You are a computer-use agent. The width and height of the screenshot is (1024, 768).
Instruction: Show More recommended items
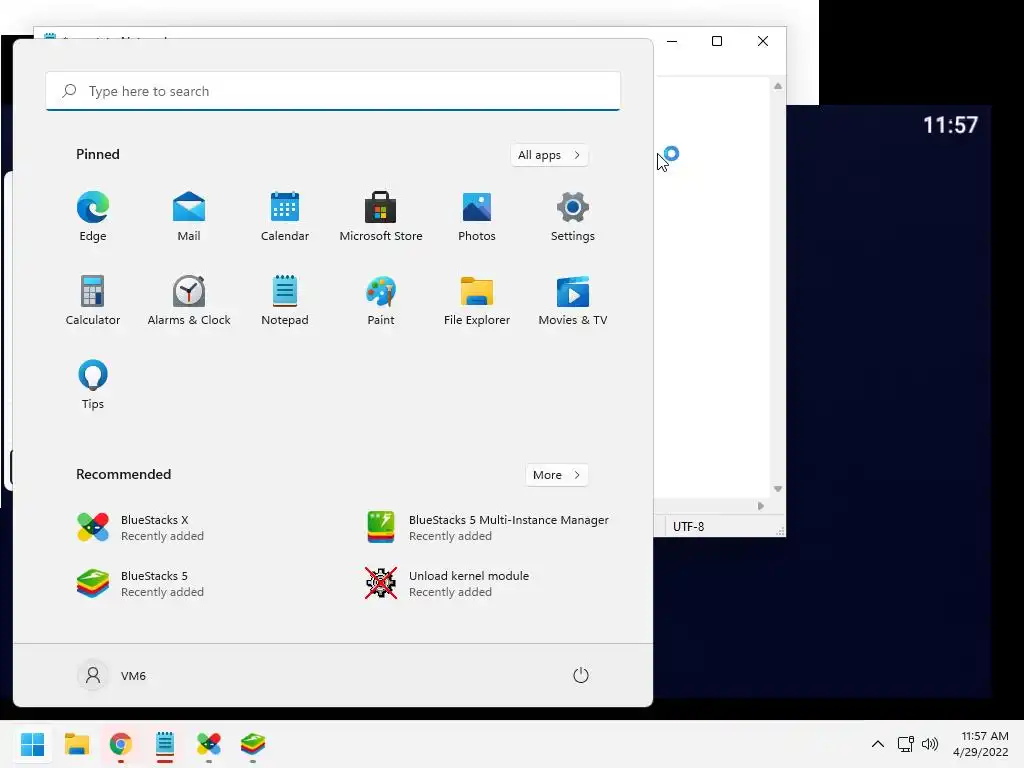(x=556, y=475)
